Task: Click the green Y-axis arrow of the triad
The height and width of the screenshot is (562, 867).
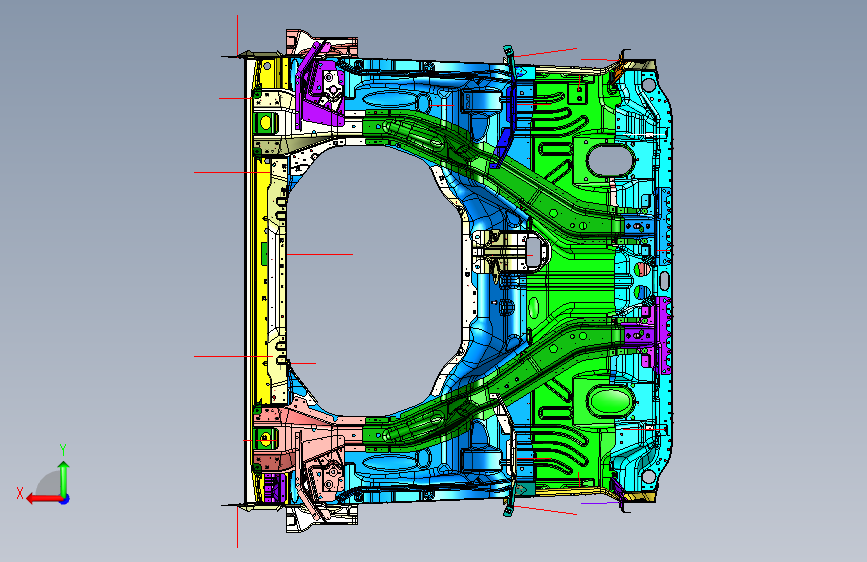Action: (x=64, y=477)
